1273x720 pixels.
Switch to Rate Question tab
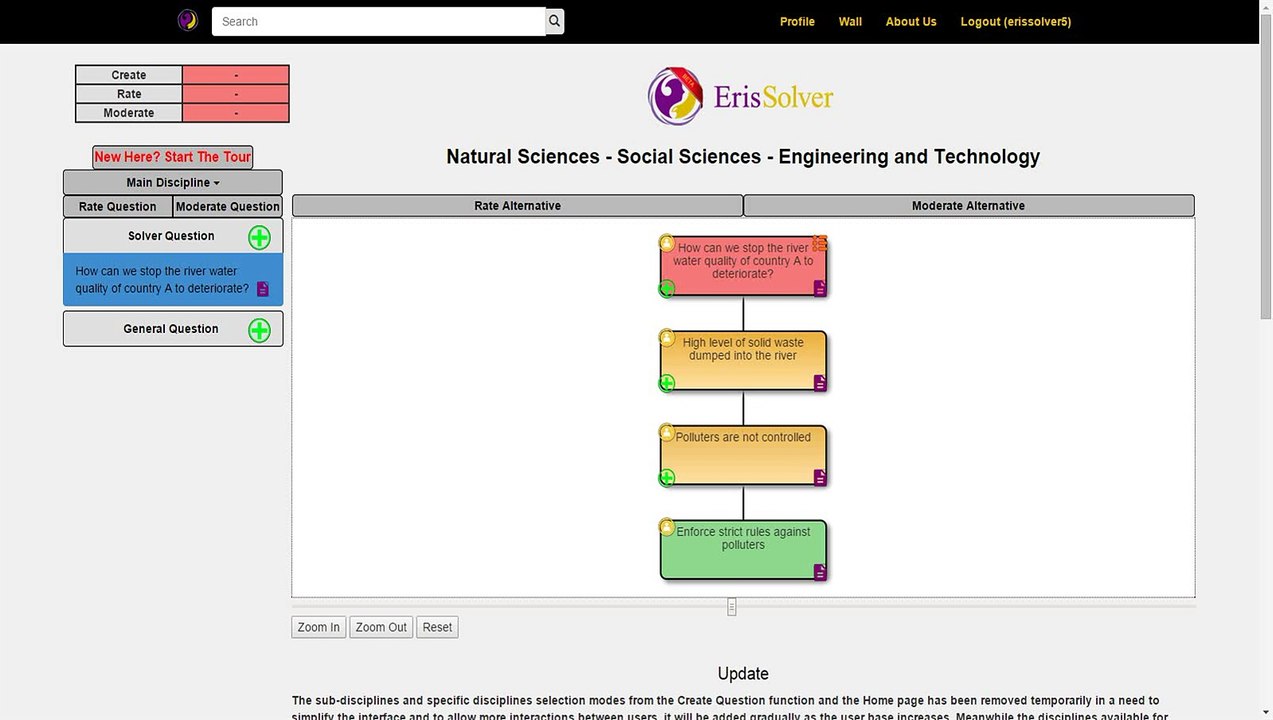118,207
